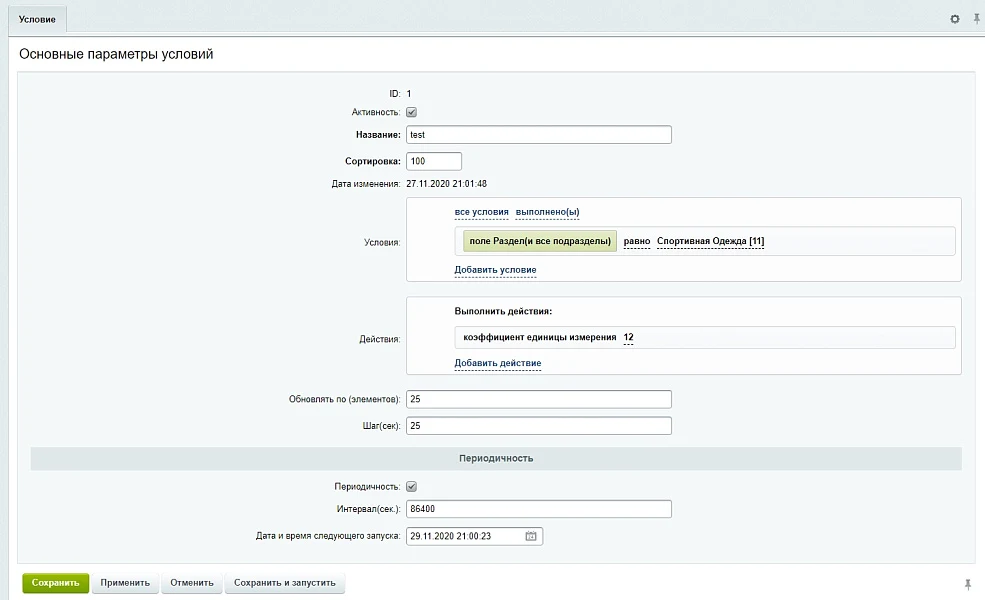Focus the 'Обновлять по (элементов)' field

click(539, 399)
